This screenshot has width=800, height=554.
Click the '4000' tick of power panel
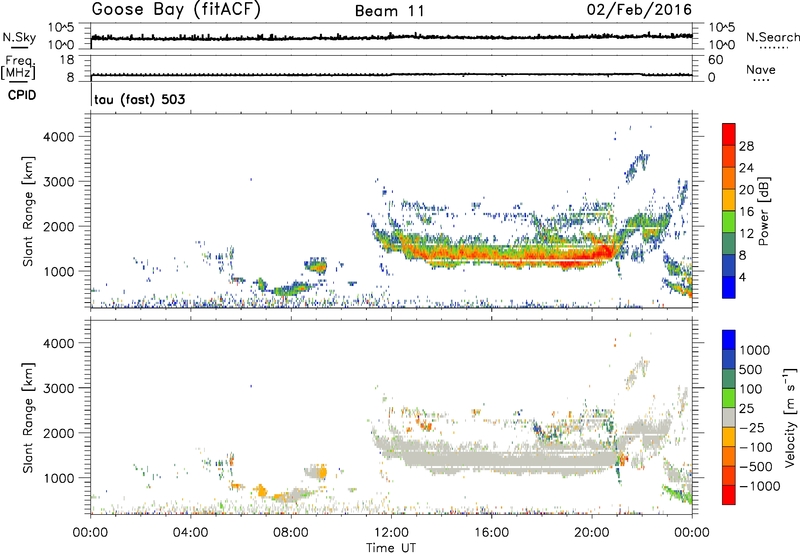tap(58, 137)
